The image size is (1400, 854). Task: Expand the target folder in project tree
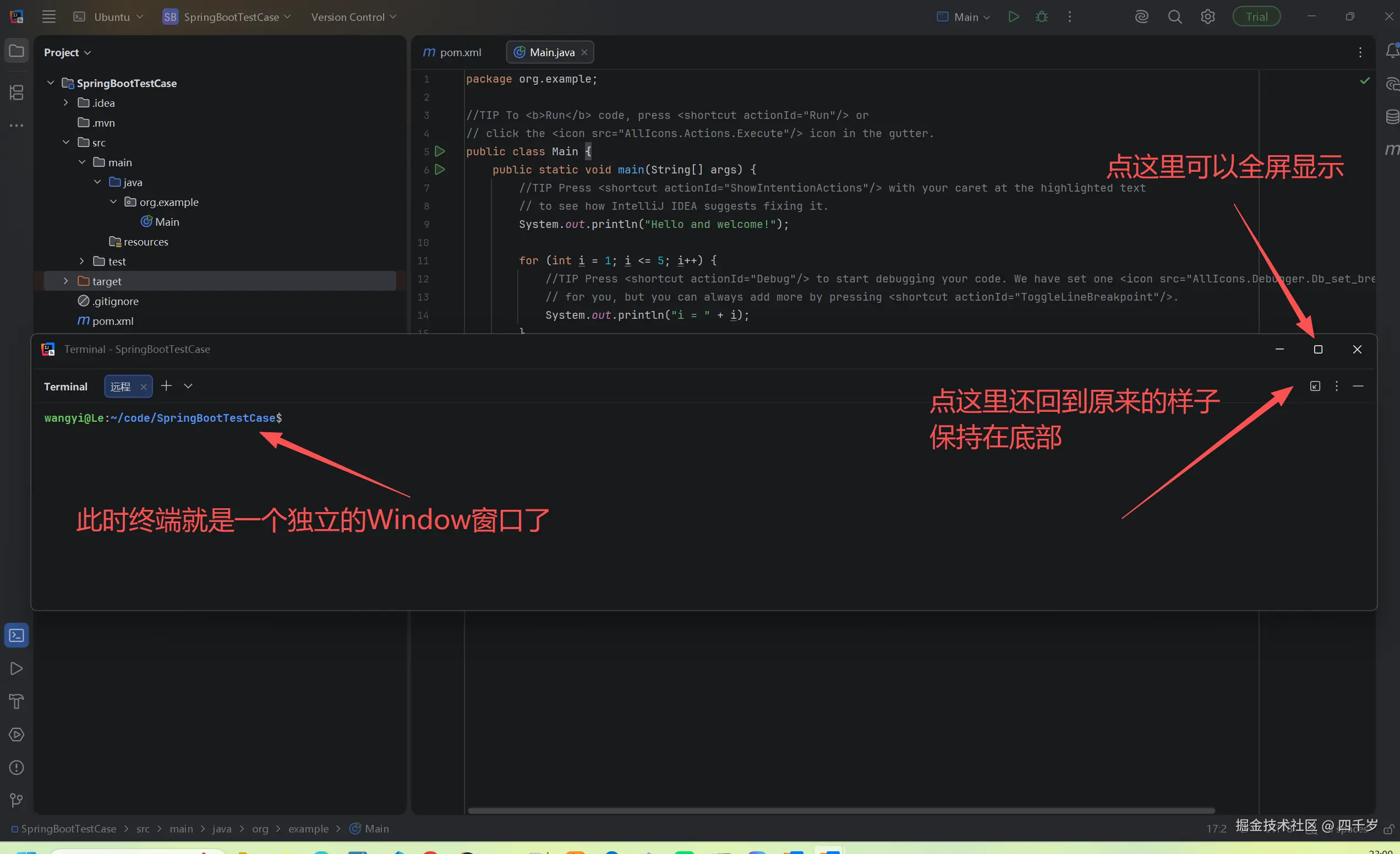66,281
